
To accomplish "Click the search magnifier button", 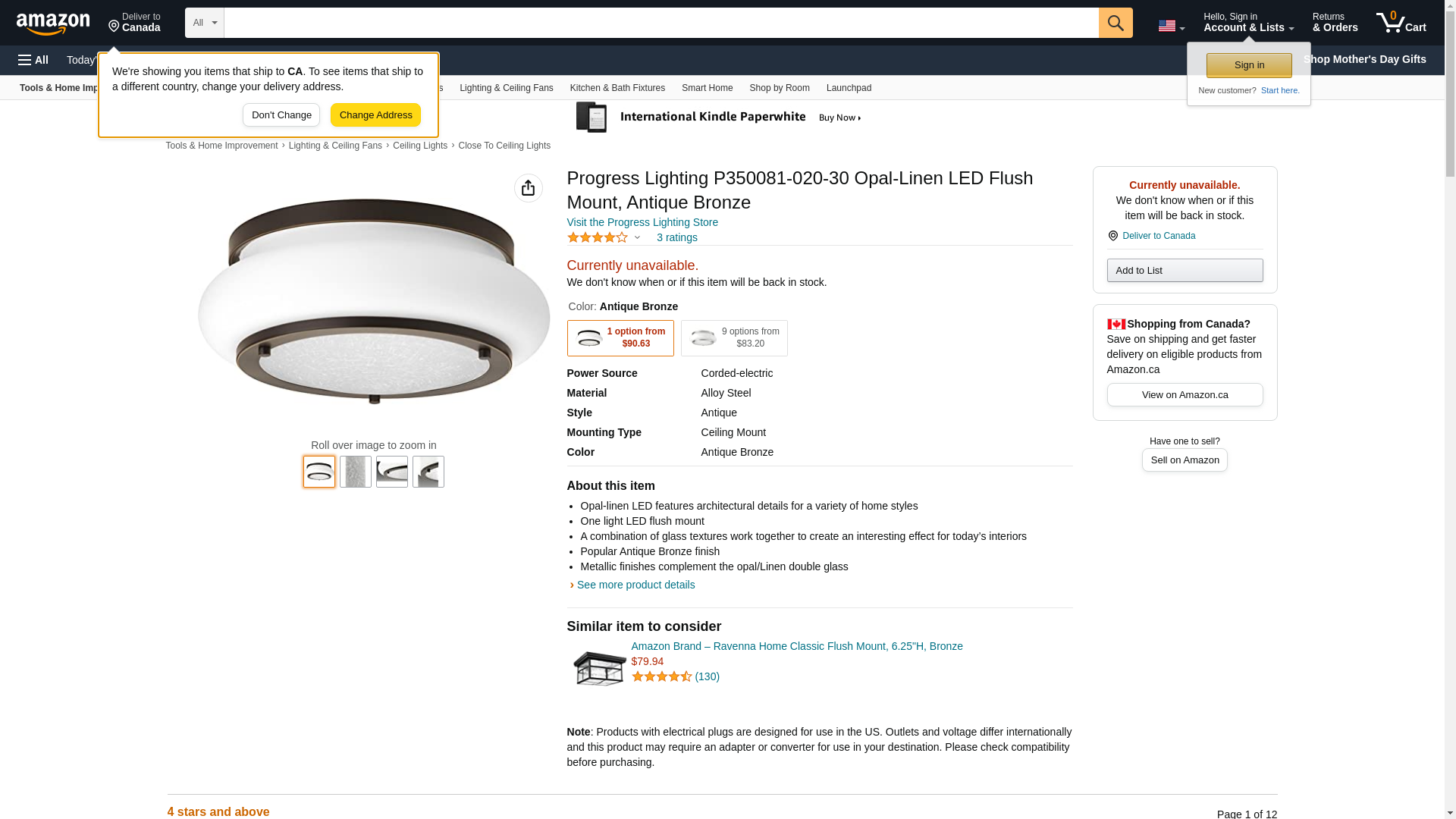I will (x=1116, y=23).
